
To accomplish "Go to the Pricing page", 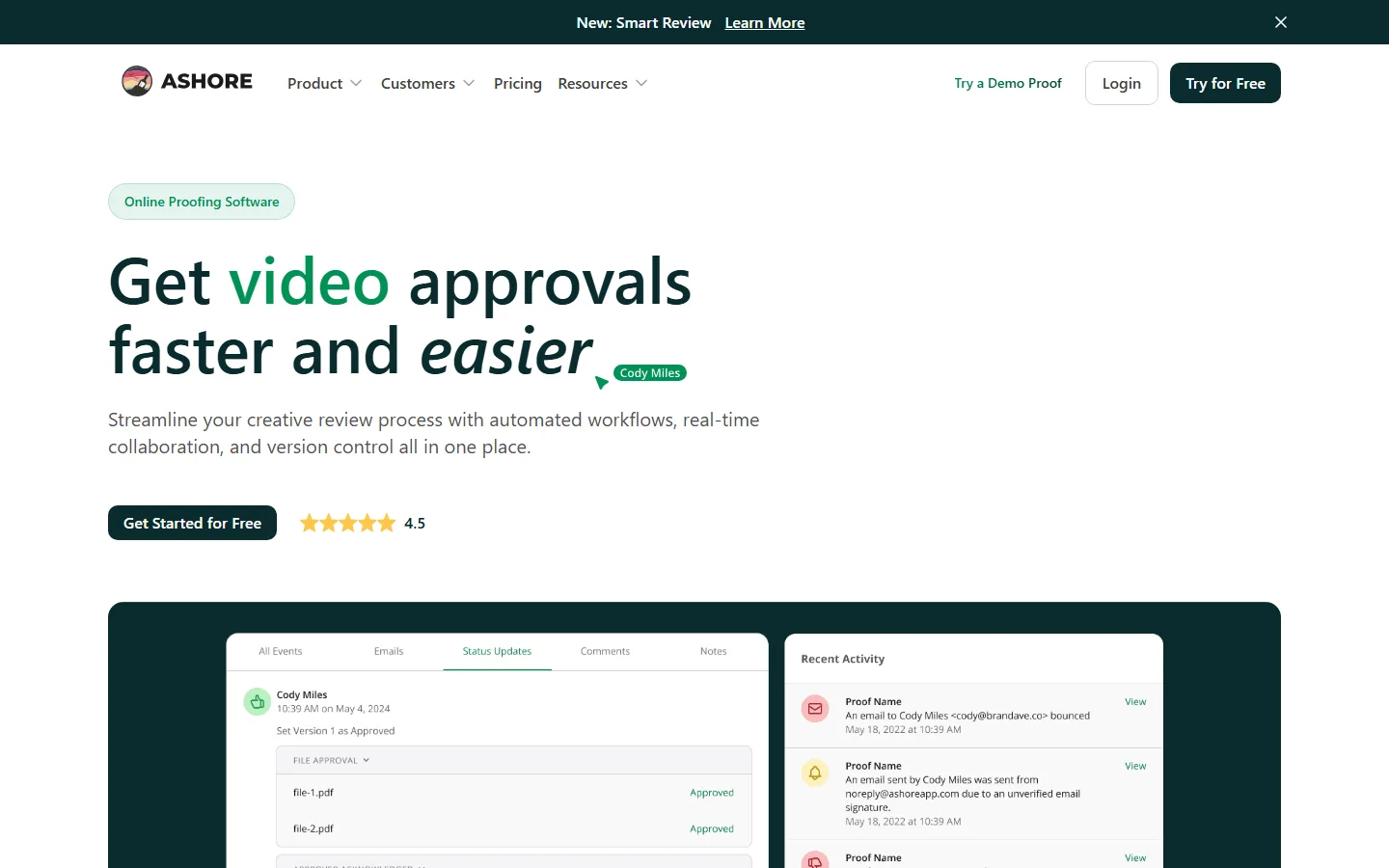I will point(518,84).
